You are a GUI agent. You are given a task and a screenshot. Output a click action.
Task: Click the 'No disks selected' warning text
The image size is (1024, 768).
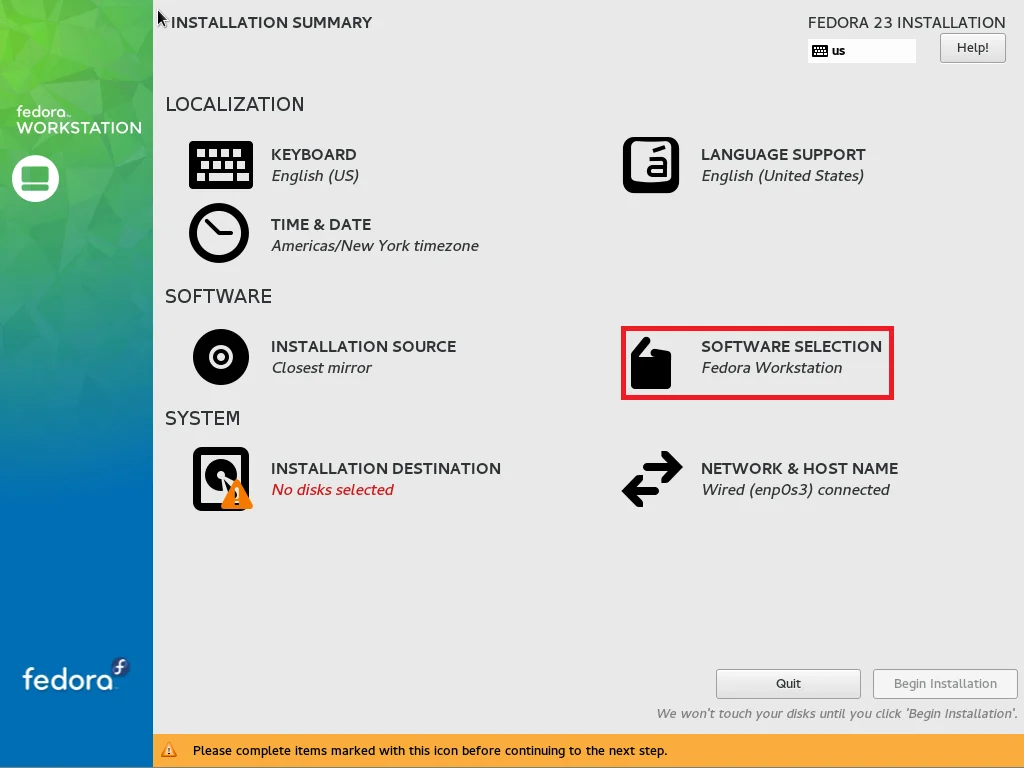[x=332, y=490]
